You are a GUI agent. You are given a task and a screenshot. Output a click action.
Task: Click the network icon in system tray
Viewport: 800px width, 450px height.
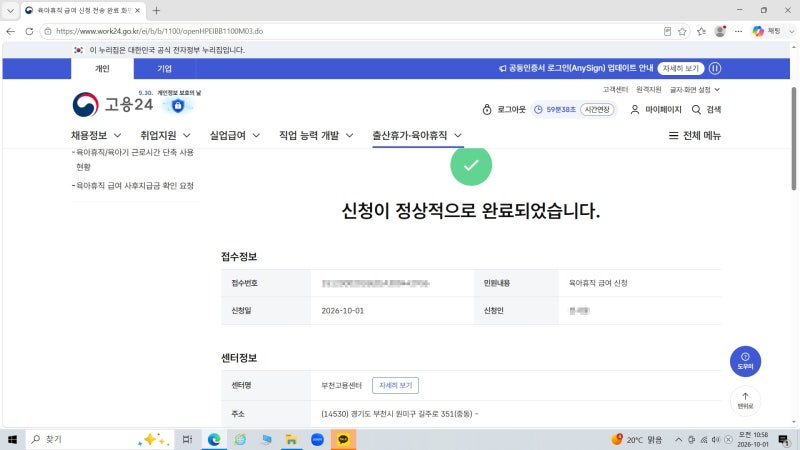(704, 439)
